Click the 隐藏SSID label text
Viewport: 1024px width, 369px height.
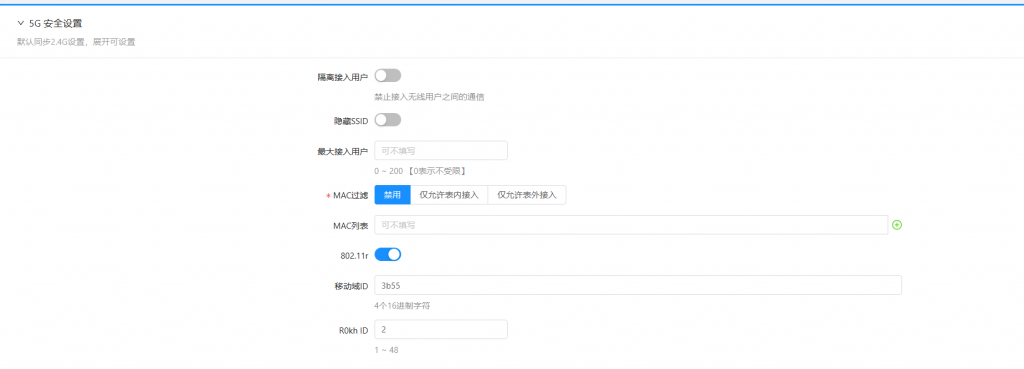(351, 121)
